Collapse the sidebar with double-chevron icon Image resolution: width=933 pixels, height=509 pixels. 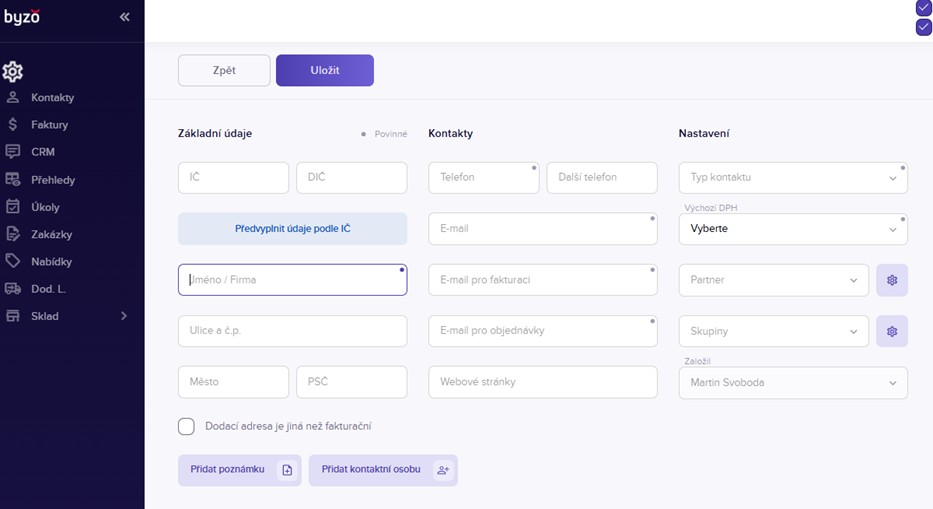(x=124, y=17)
